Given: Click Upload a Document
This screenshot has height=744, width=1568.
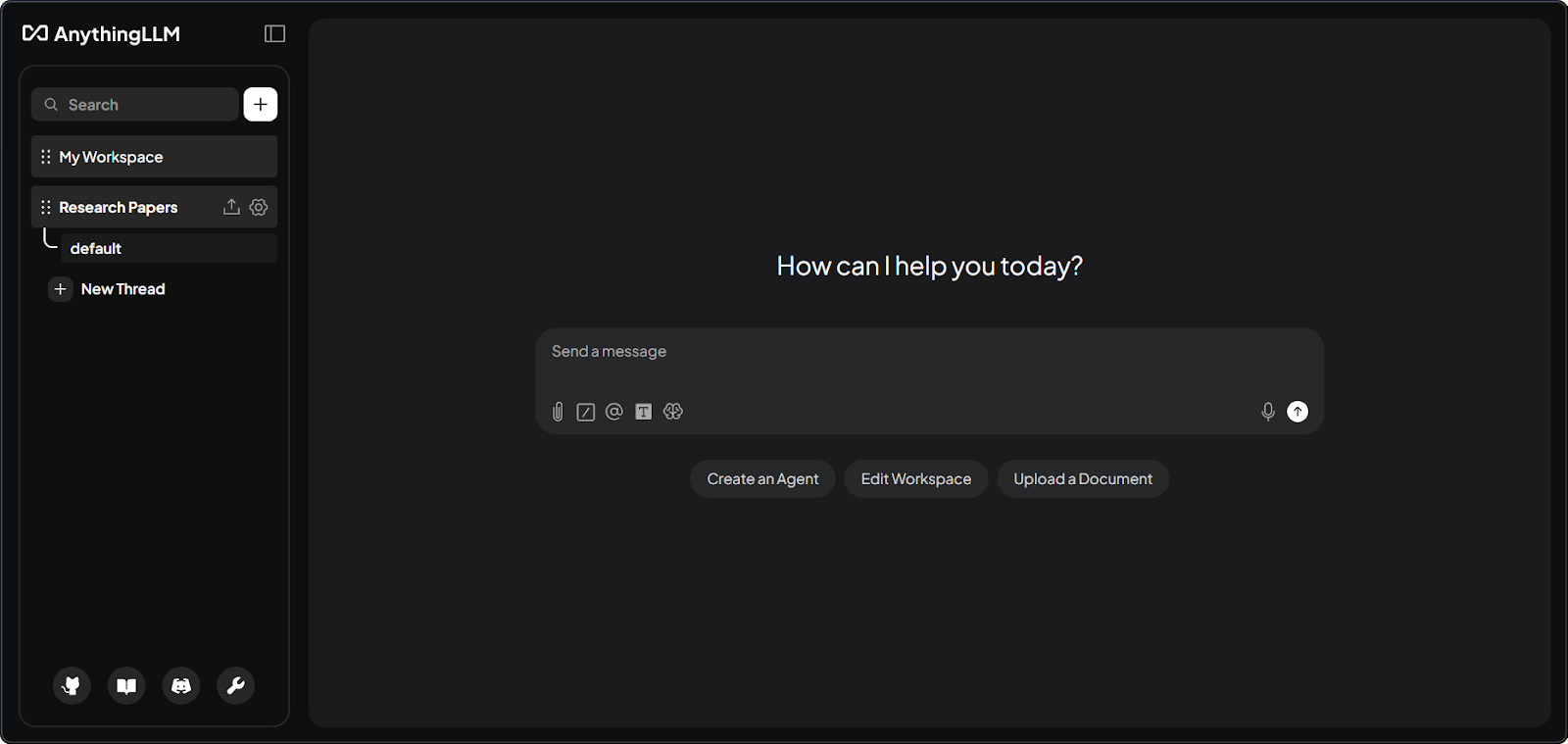Looking at the screenshot, I should [x=1083, y=479].
